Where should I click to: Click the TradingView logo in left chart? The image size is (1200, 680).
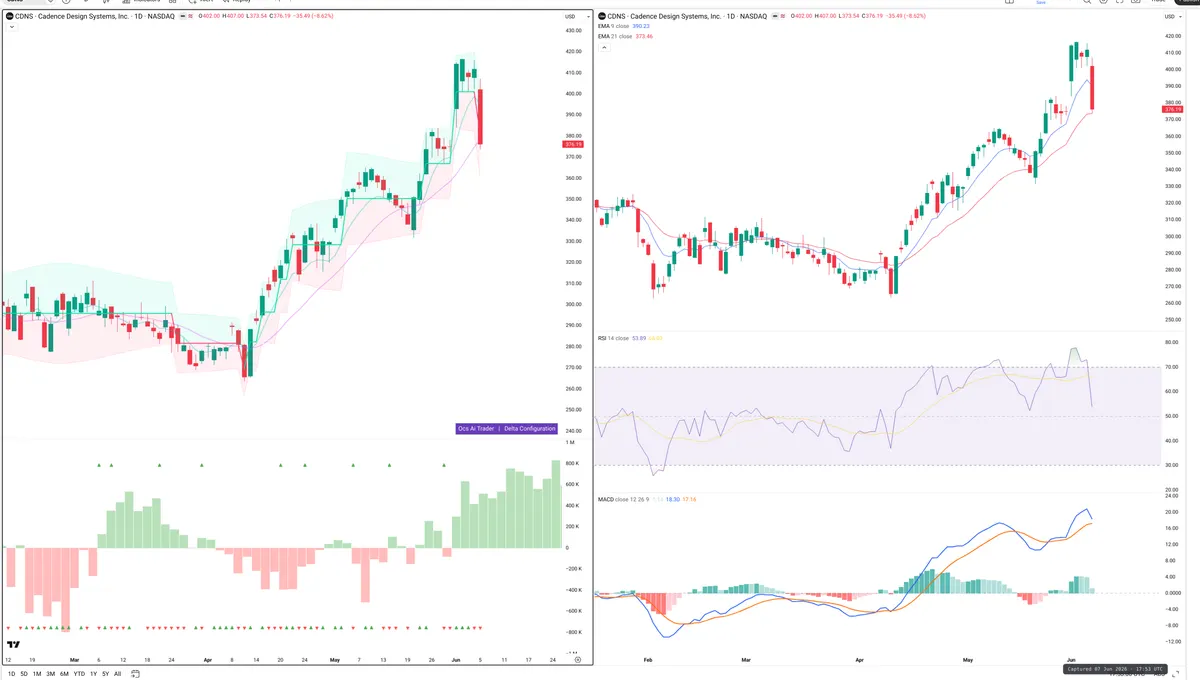point(13,645)
